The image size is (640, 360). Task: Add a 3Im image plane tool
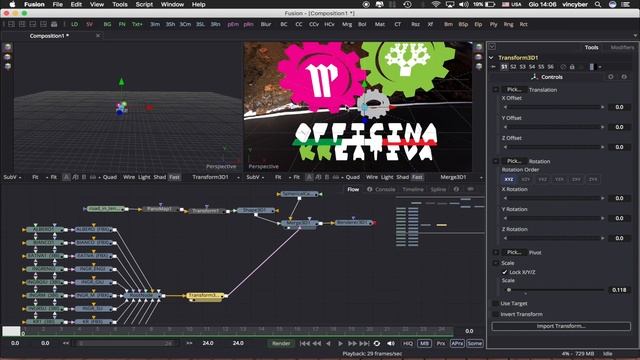[x=155, y=24]
